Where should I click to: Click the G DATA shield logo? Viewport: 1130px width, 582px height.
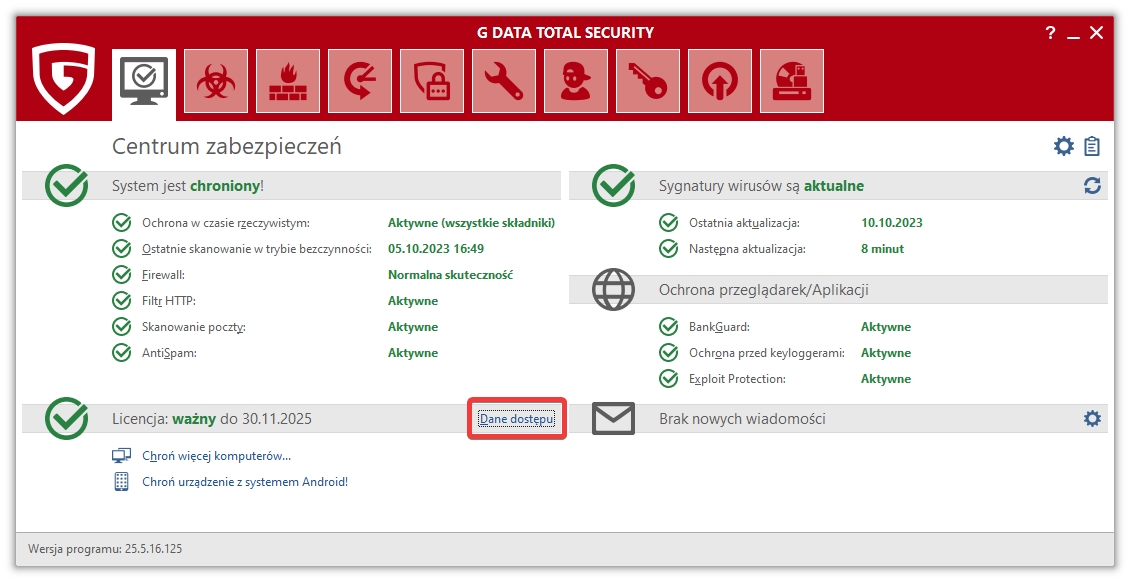(x=63, y=79)
